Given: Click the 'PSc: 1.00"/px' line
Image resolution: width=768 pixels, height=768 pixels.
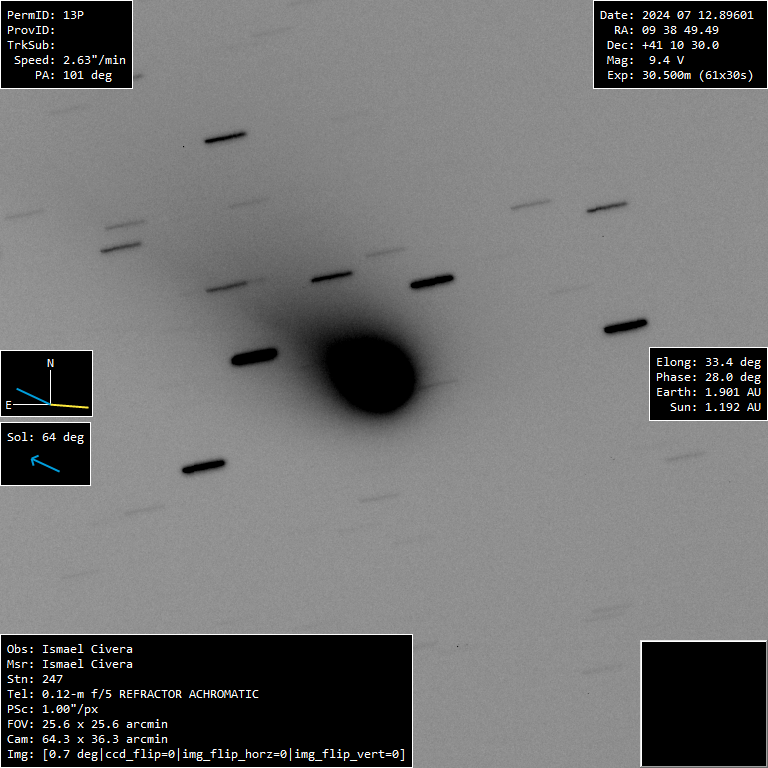Looking at the screenshot, I should [x=52, y=710].
